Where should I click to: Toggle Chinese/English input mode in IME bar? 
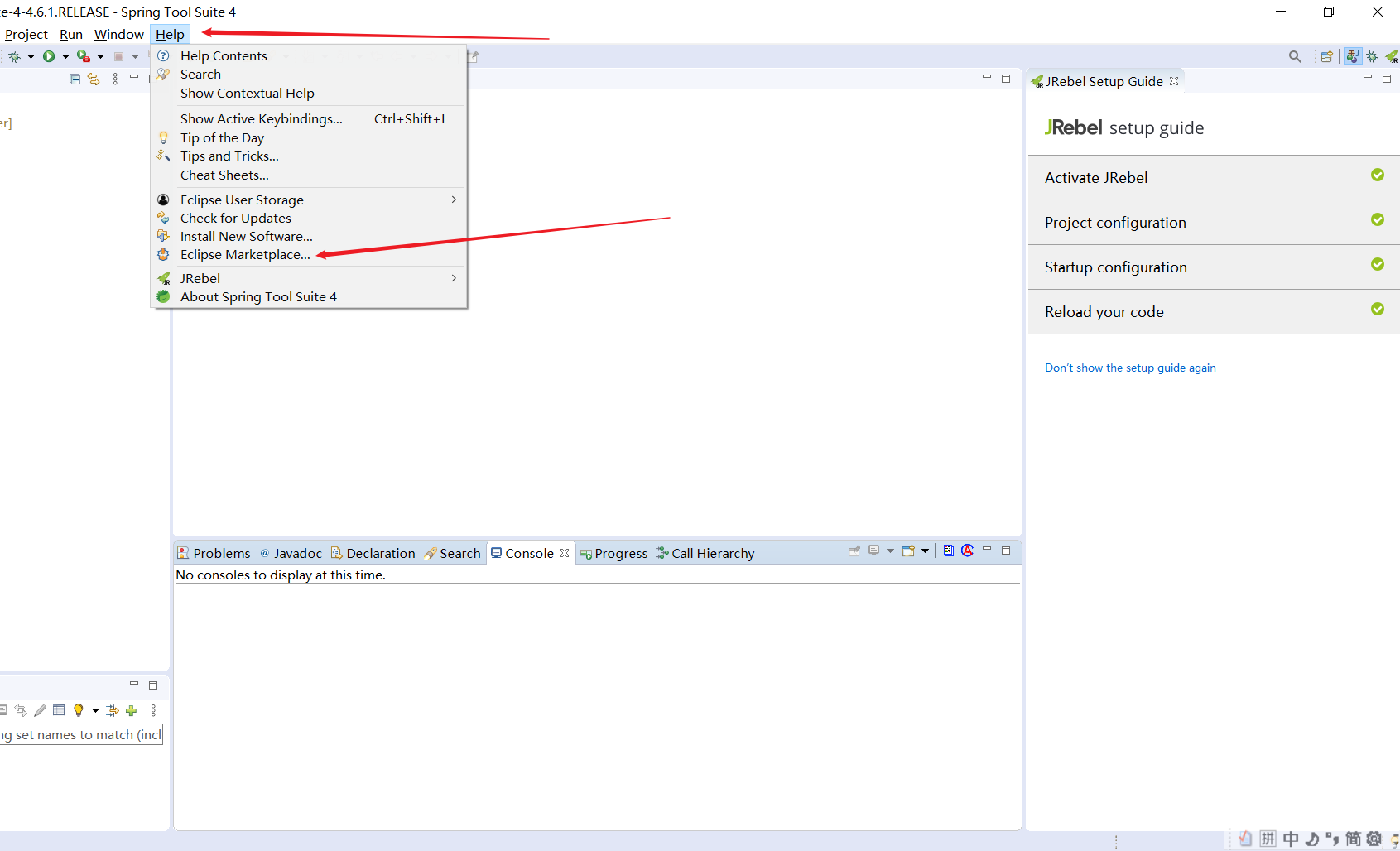point(1291,839)
